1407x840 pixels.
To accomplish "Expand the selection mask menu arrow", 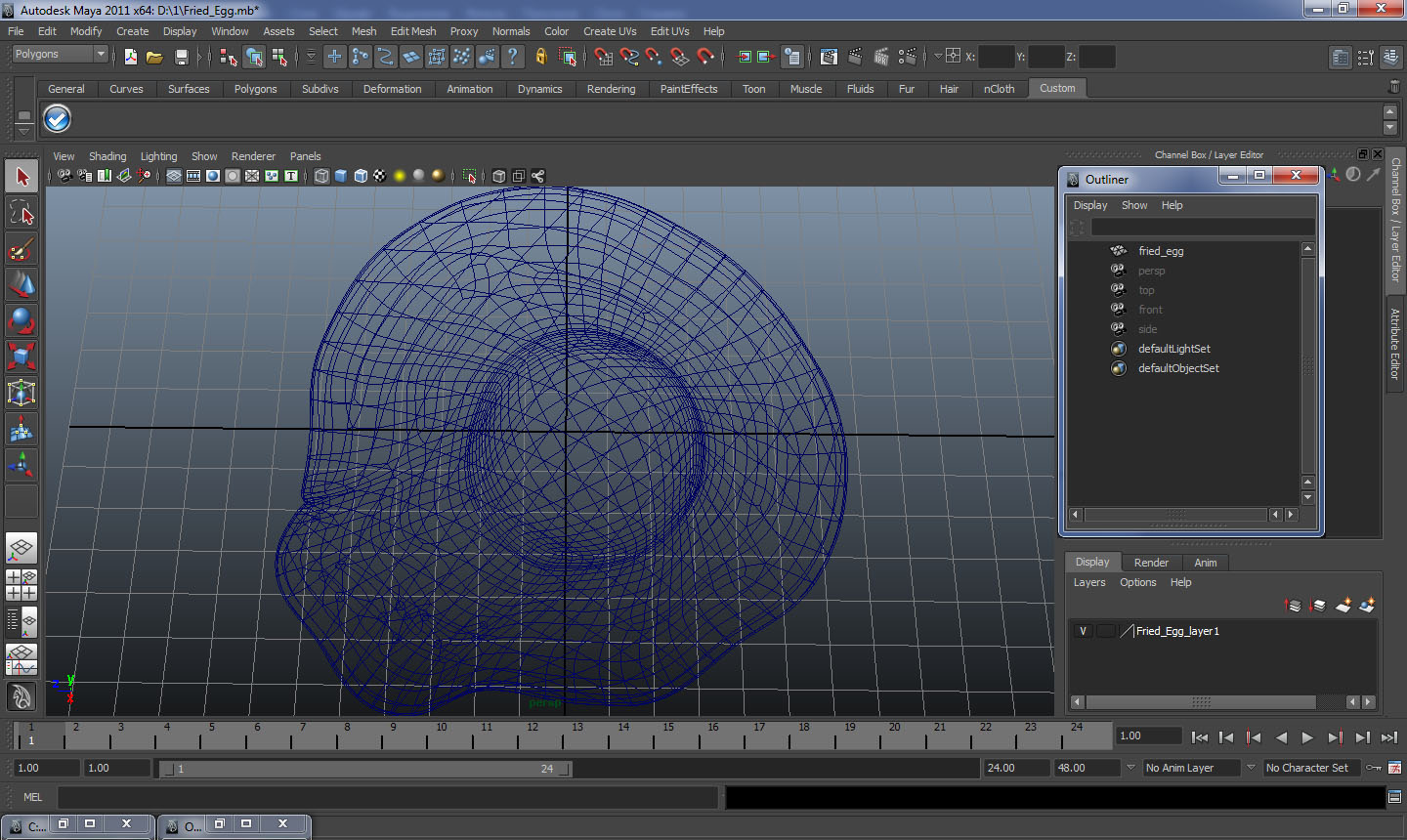I will click(x=312, y=57).
